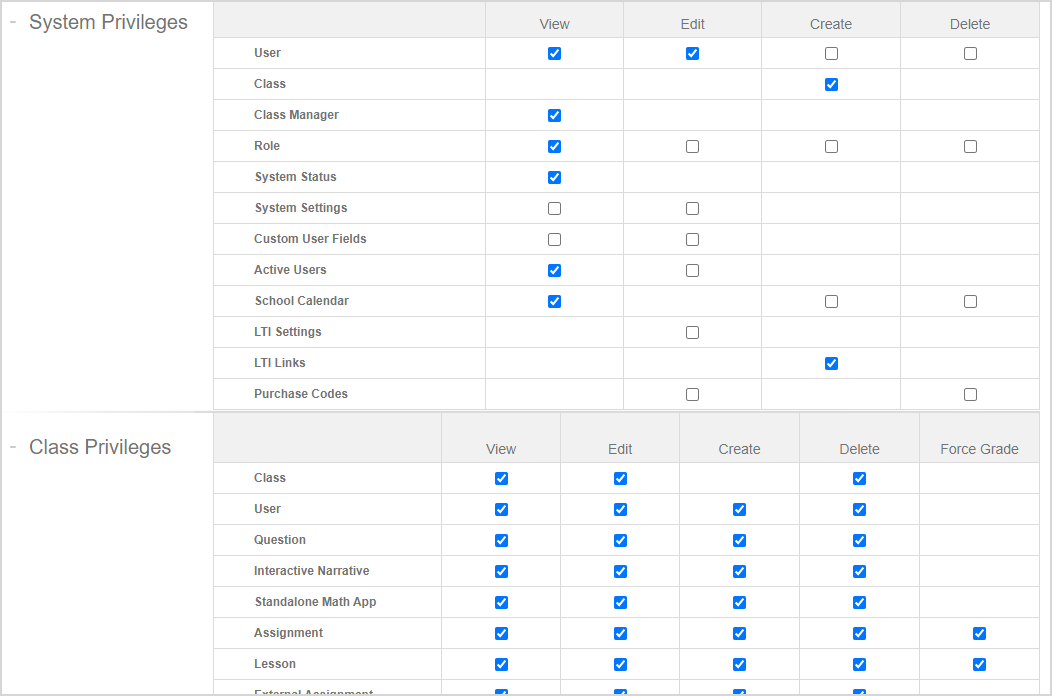
Task: Enable Edit permission for LTI Settings
Action: (x=692, y=332)
